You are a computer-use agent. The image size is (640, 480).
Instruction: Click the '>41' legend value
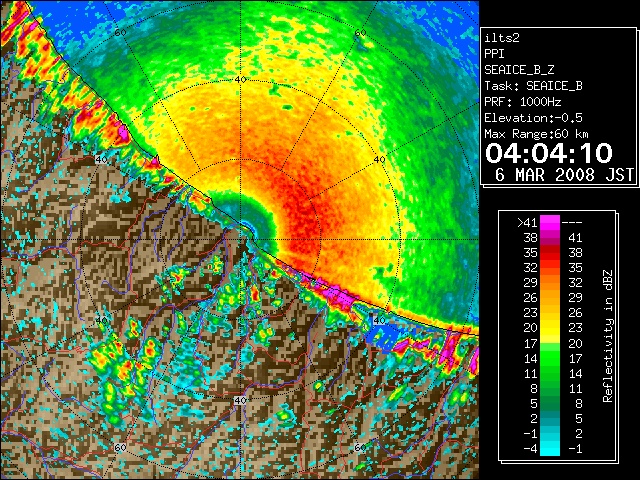point(527,222)
